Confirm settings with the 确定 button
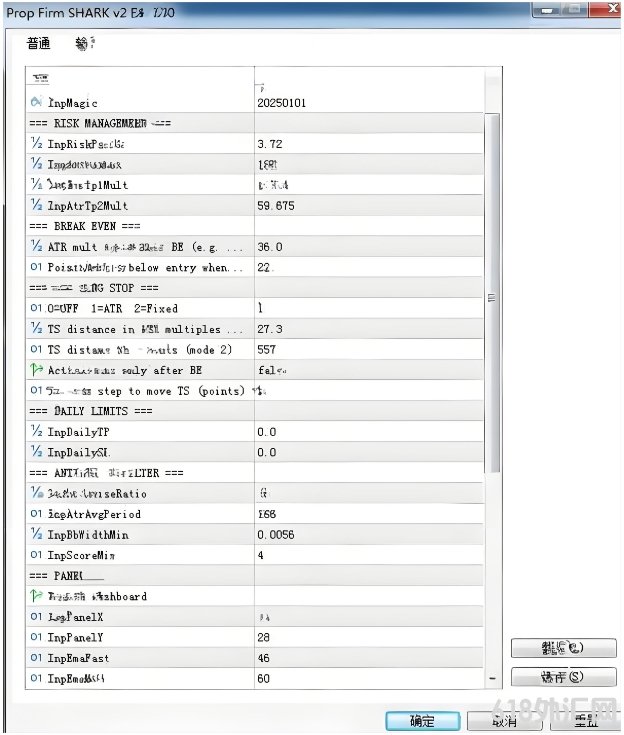 pos(422,721)
